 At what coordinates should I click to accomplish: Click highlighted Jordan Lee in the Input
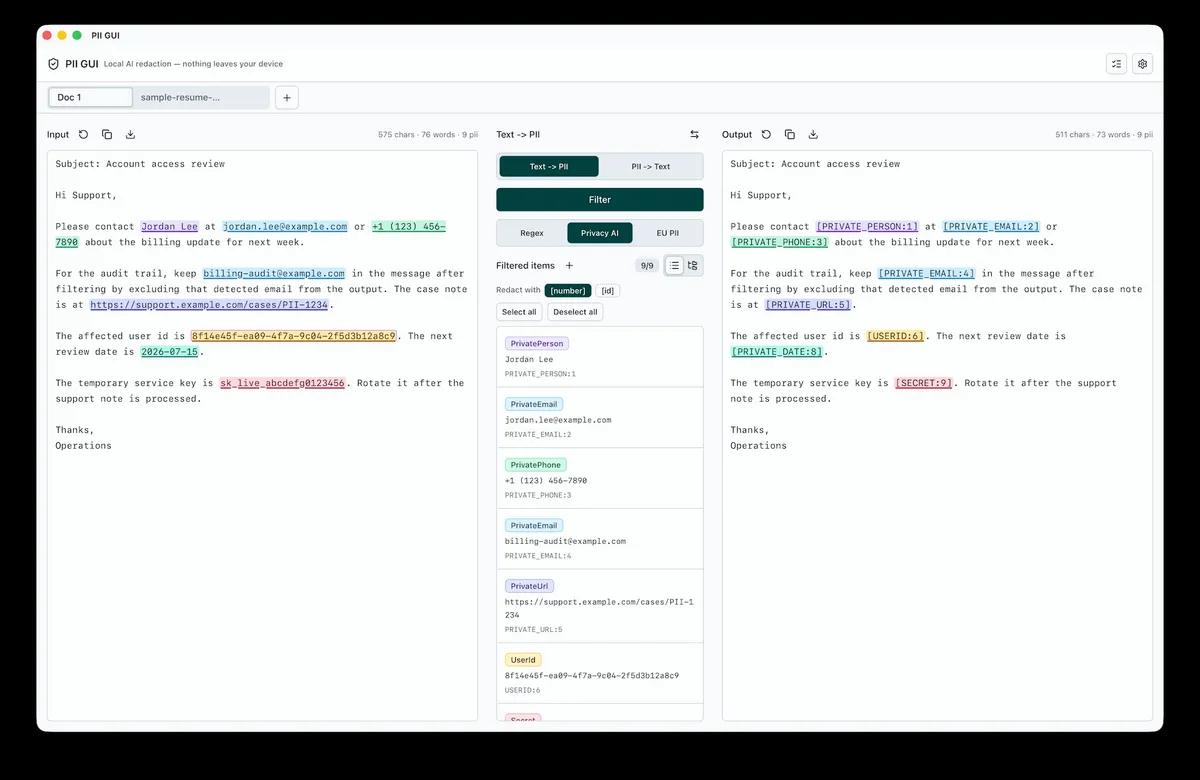170,226
